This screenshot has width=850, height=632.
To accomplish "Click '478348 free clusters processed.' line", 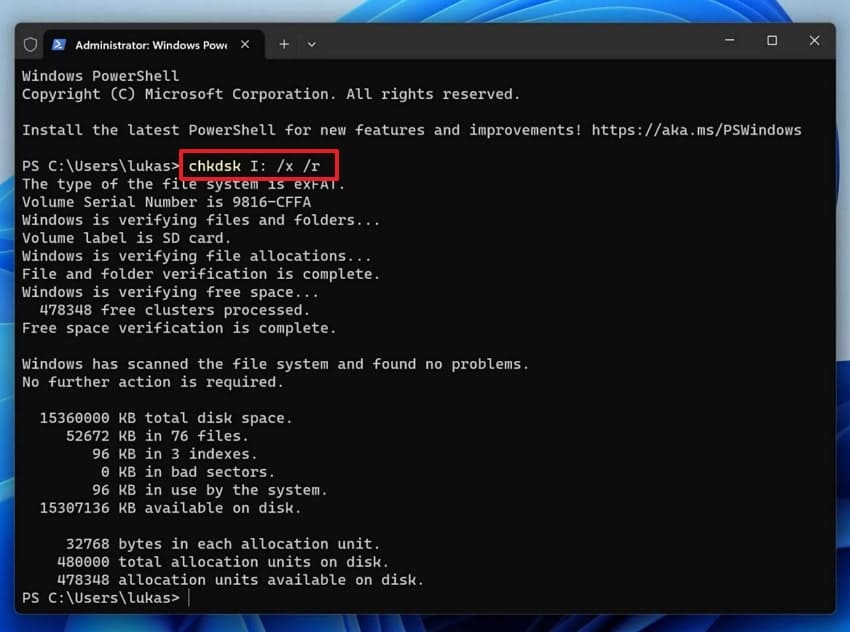I will [175, 310].
